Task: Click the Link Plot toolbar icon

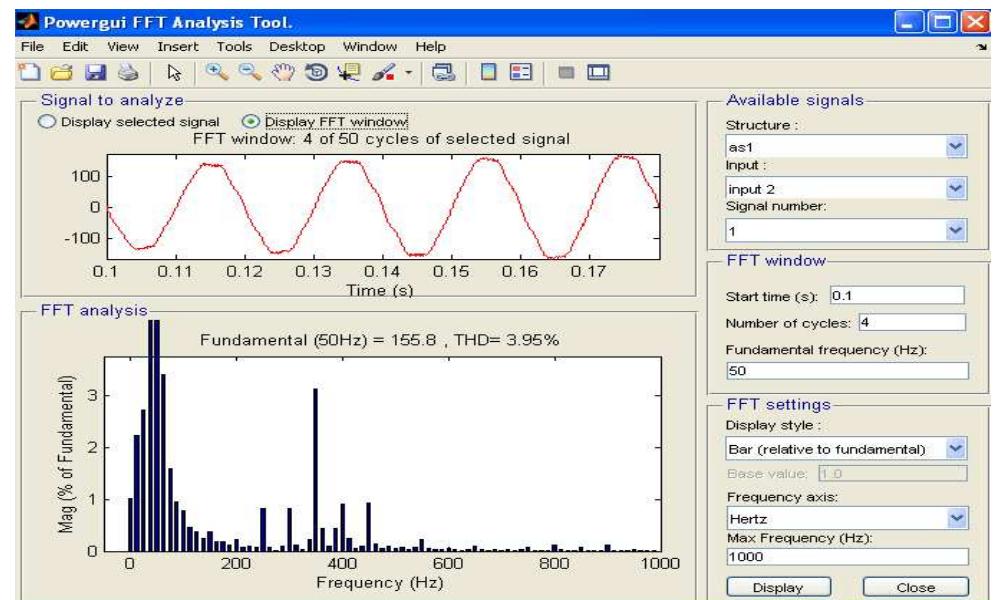Action: pyautogui.click(x=443, y=72)
